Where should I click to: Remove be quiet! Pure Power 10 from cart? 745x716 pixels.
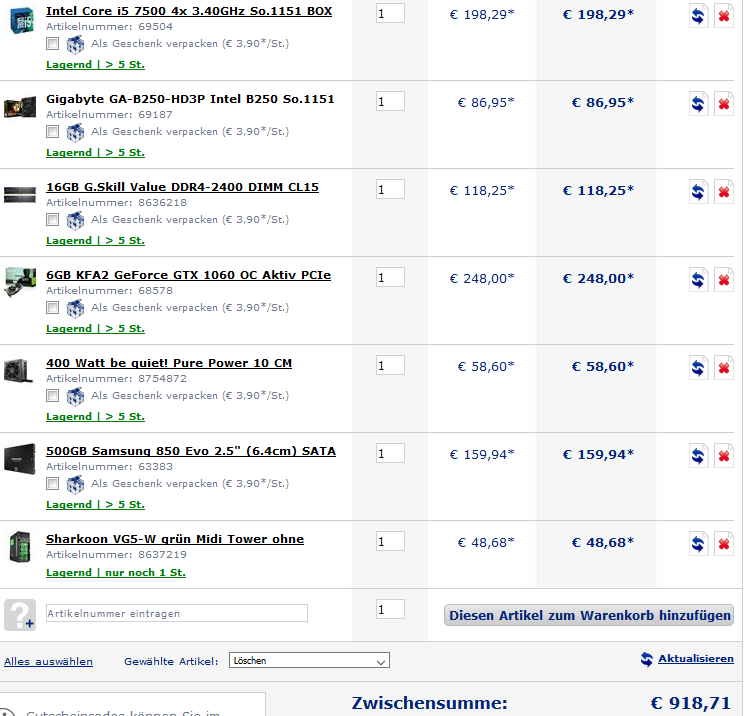[x=724, y=368]
